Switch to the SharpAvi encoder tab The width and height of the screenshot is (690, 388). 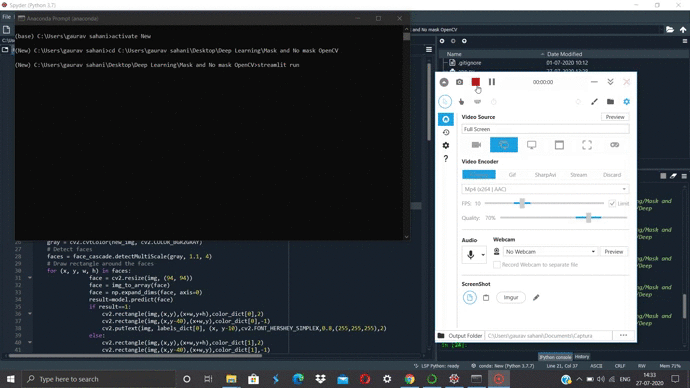(x=545, y=175)
